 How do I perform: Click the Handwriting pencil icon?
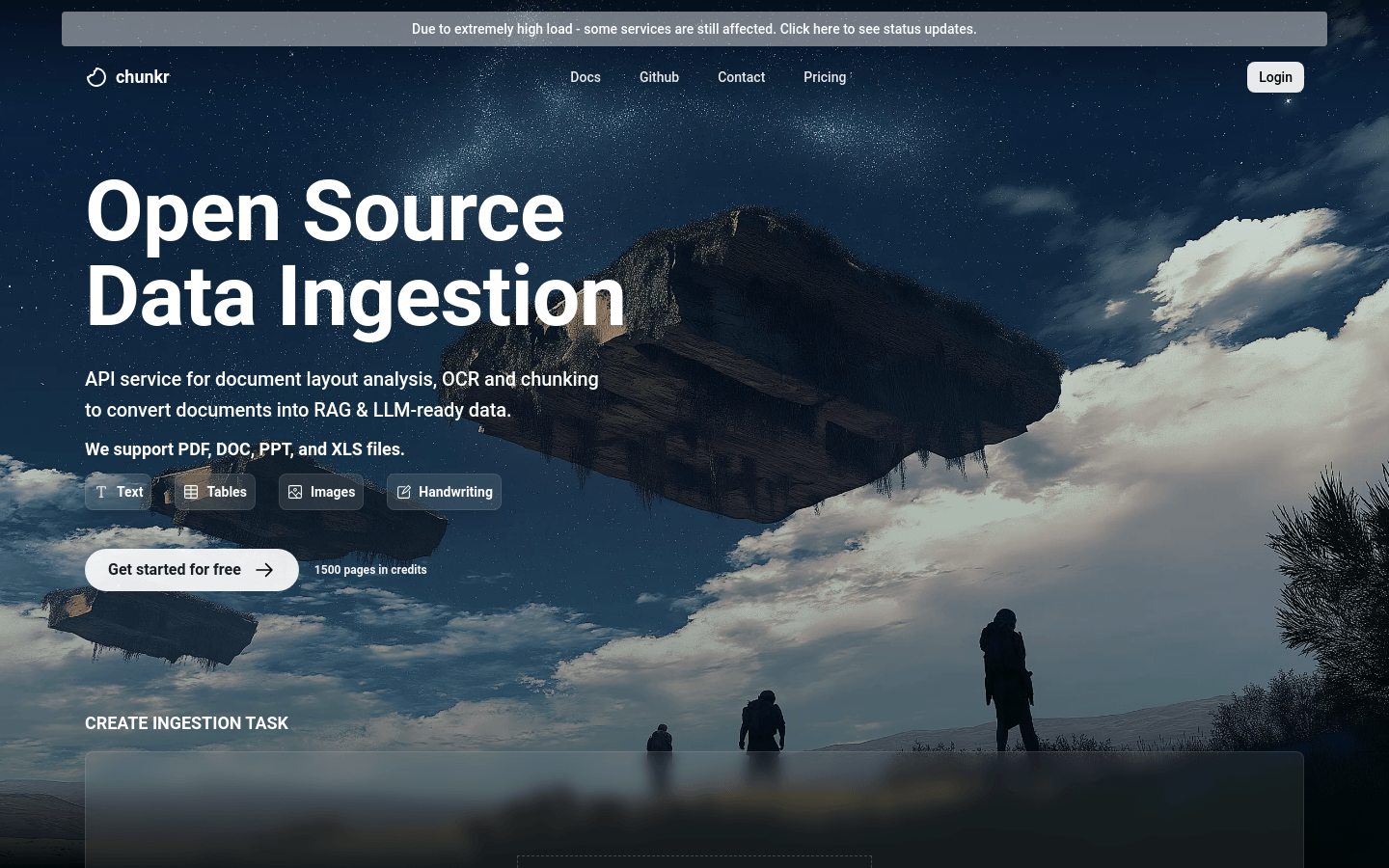403,492
